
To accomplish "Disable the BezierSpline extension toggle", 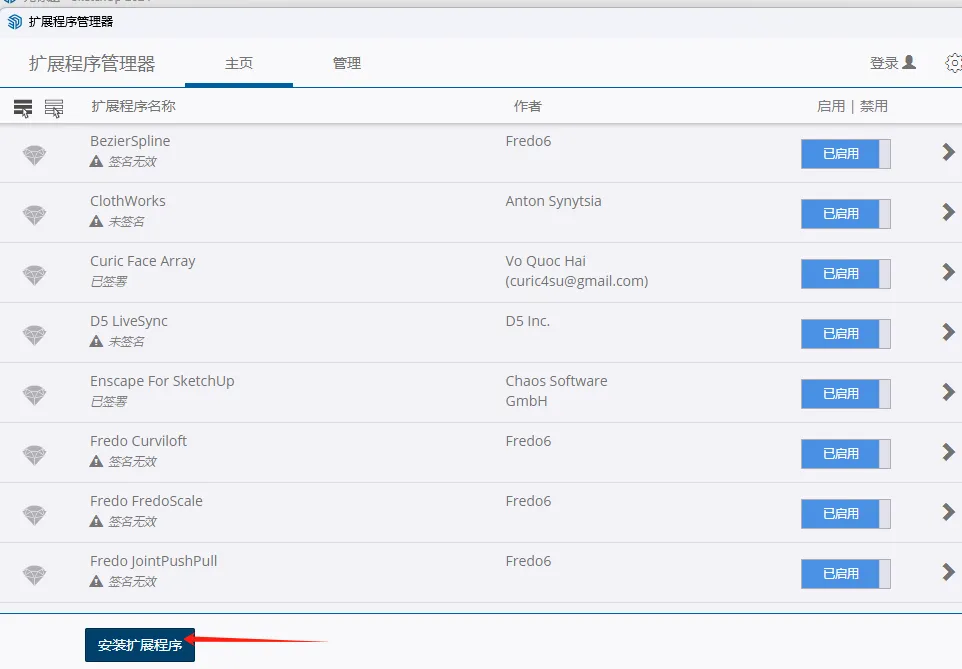I will pos(846,154).
